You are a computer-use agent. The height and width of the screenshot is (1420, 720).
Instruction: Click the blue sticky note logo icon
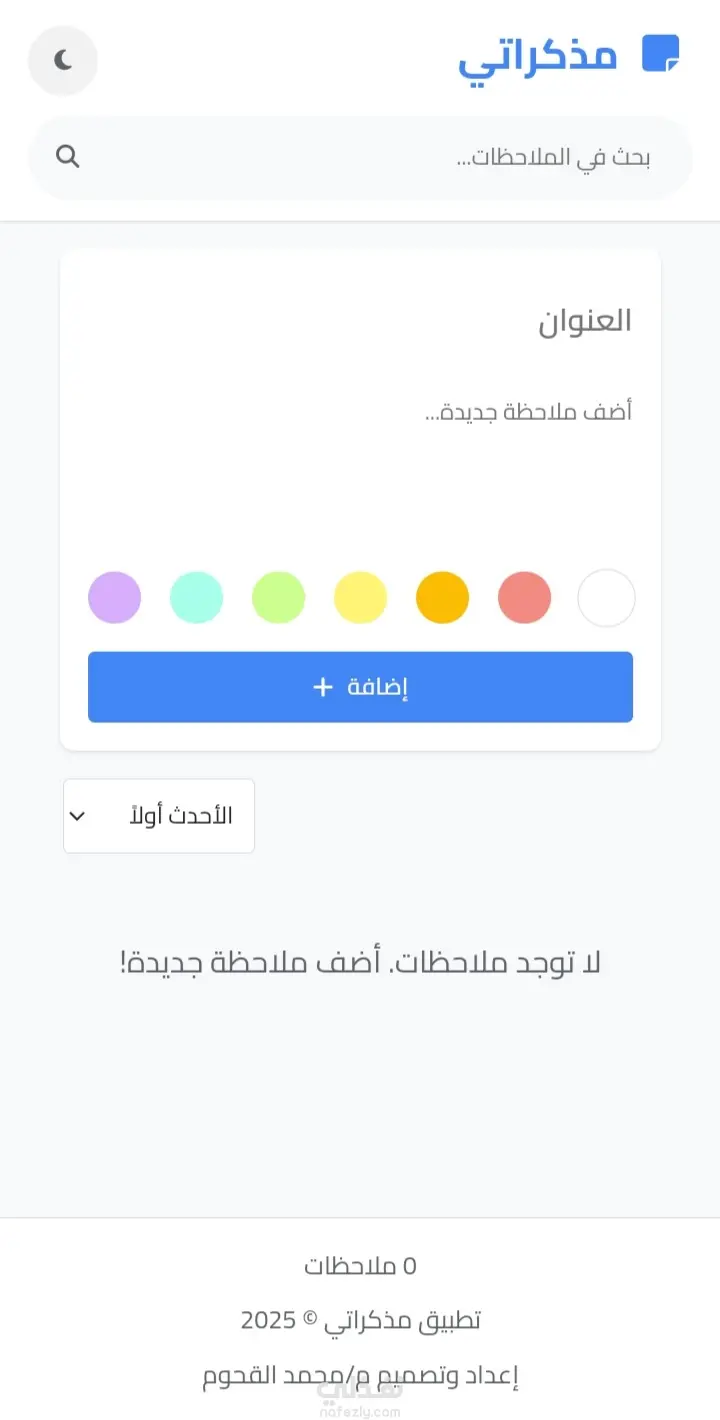tap(660, 53)
